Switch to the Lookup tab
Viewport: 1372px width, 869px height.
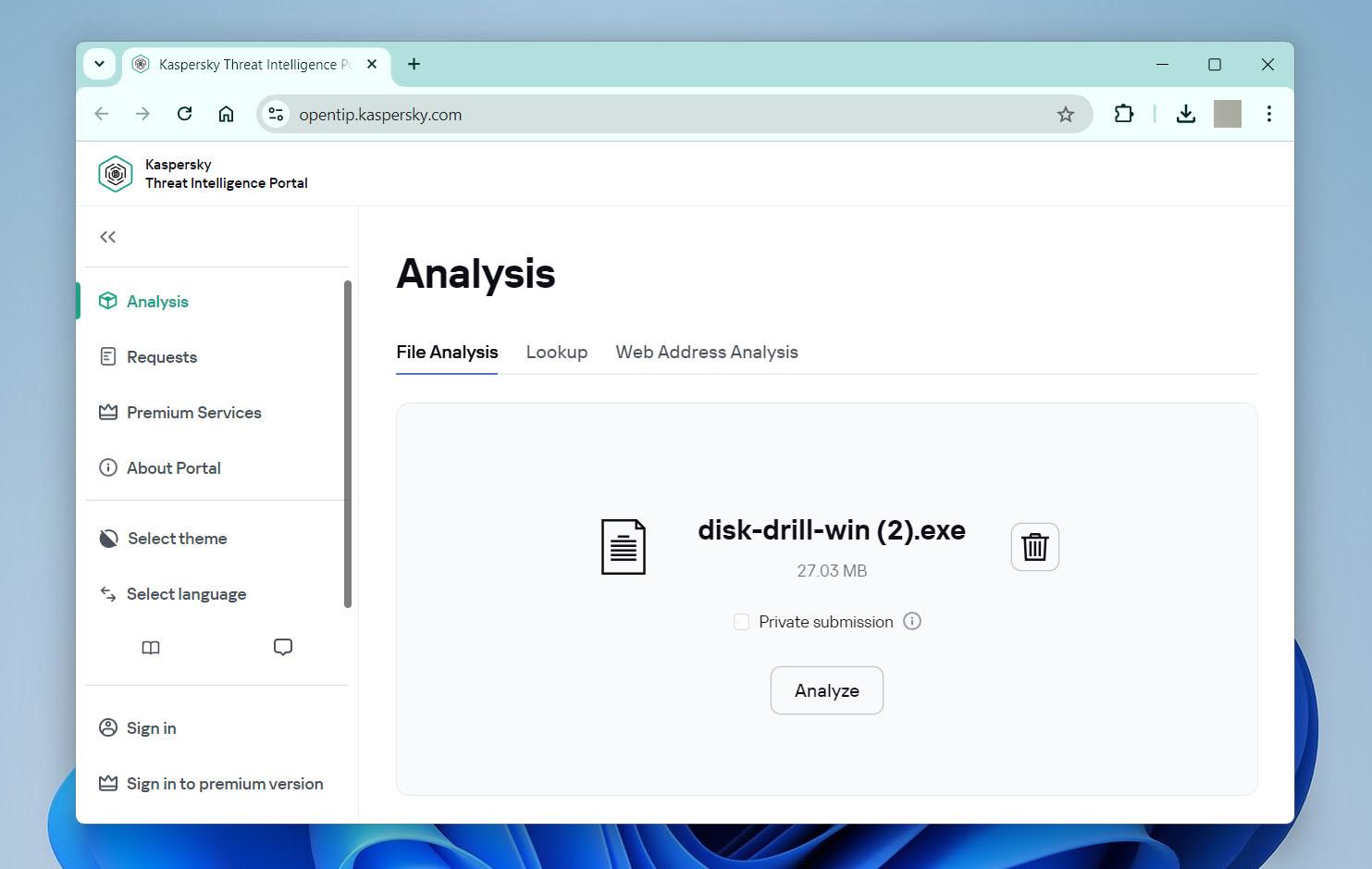tap(557, 352)
